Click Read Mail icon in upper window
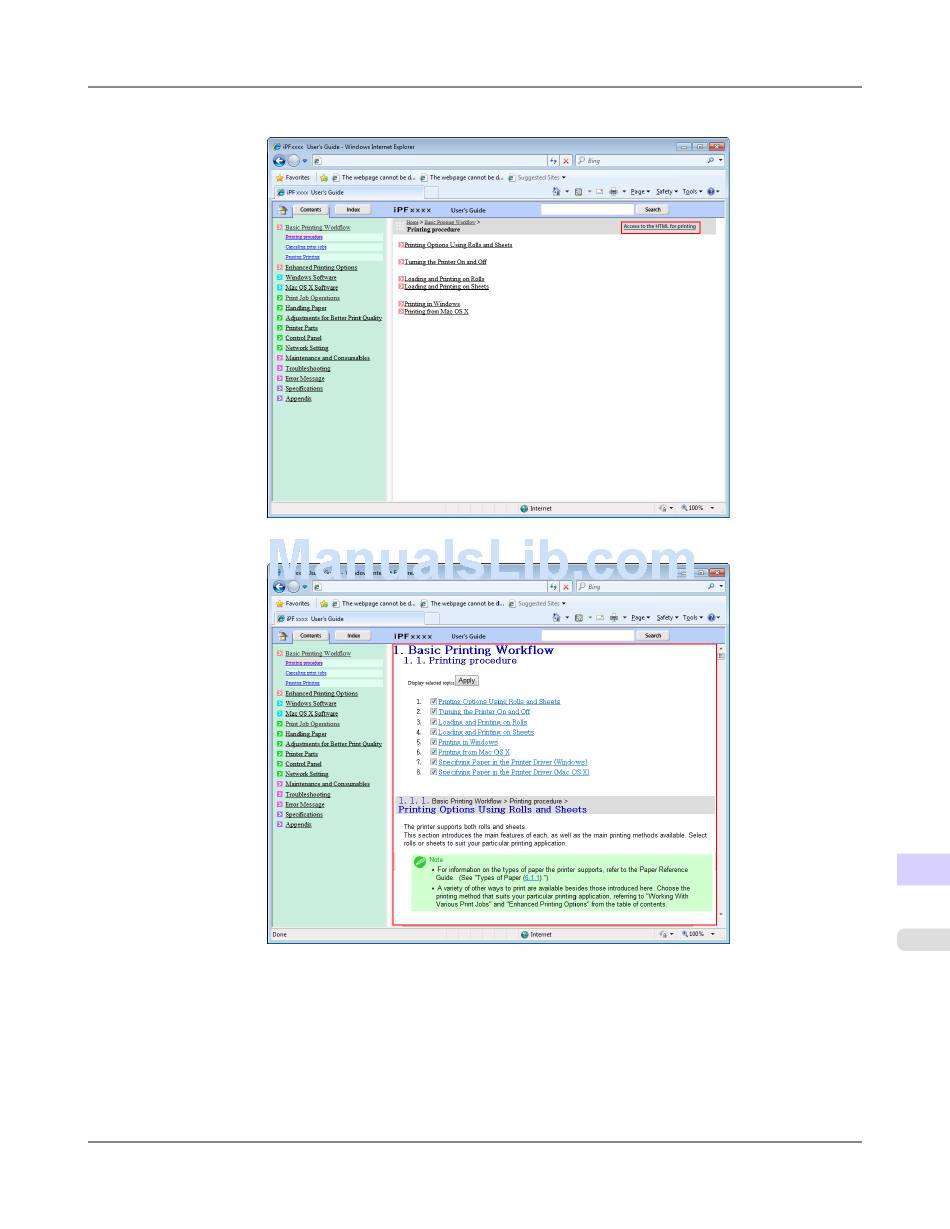Viewport: 950px width, 1229px height. 599,192
